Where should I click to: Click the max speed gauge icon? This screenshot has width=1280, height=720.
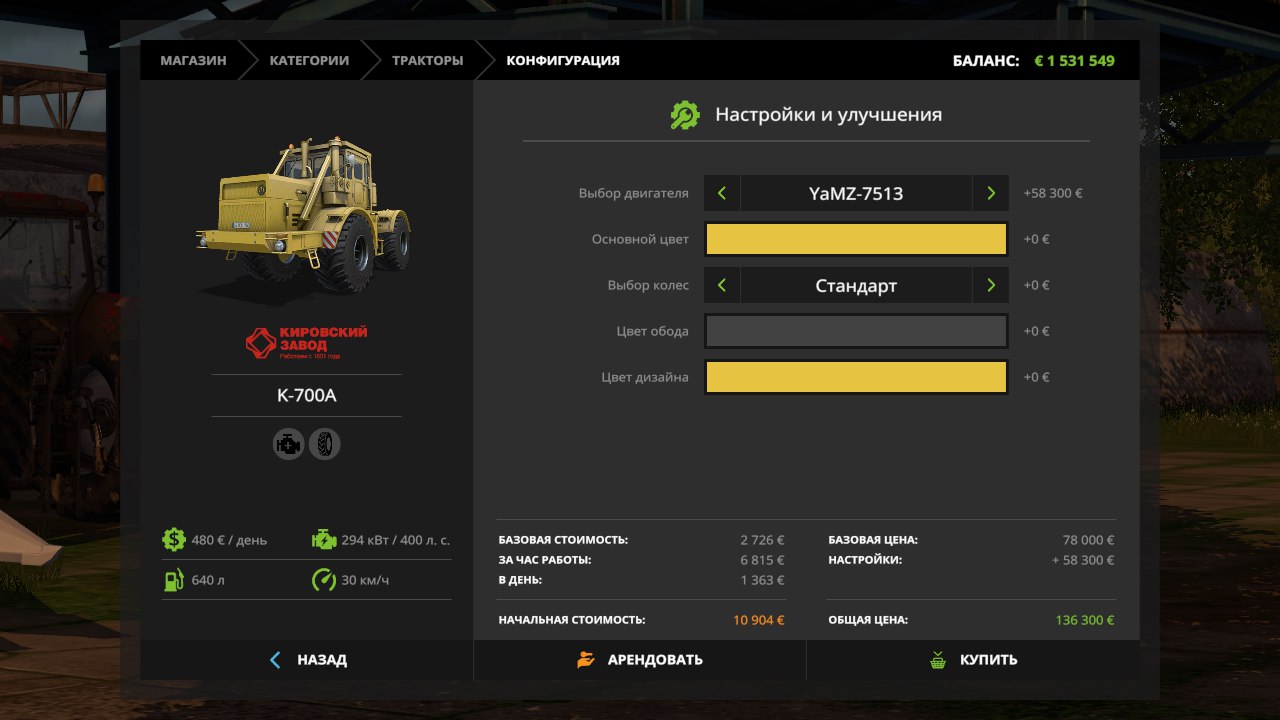[324, 580]
